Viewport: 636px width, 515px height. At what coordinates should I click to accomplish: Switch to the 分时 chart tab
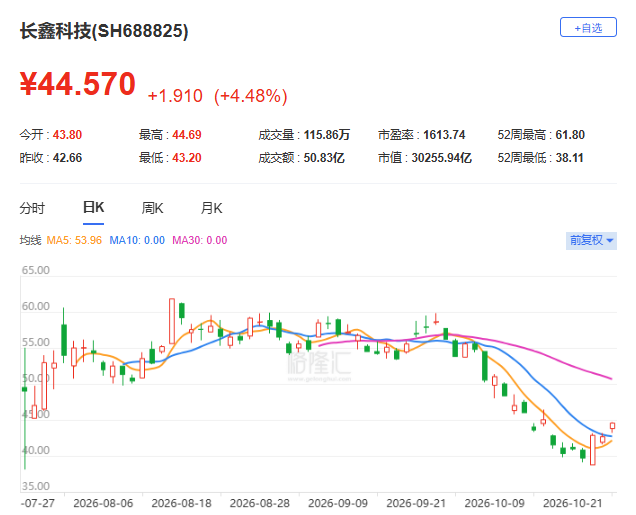click(x=32, y=208)
